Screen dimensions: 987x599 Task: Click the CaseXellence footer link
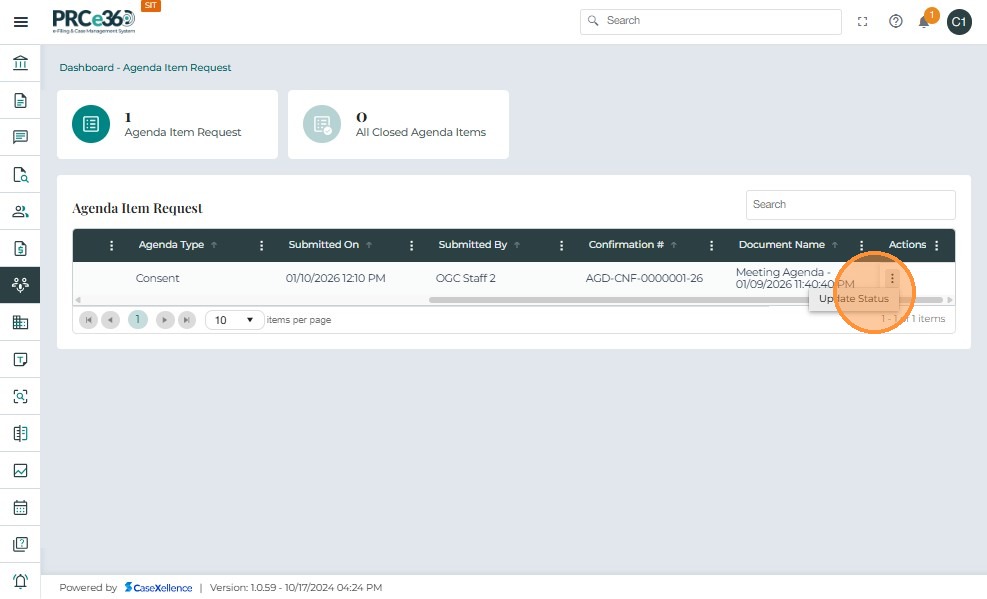158,588
